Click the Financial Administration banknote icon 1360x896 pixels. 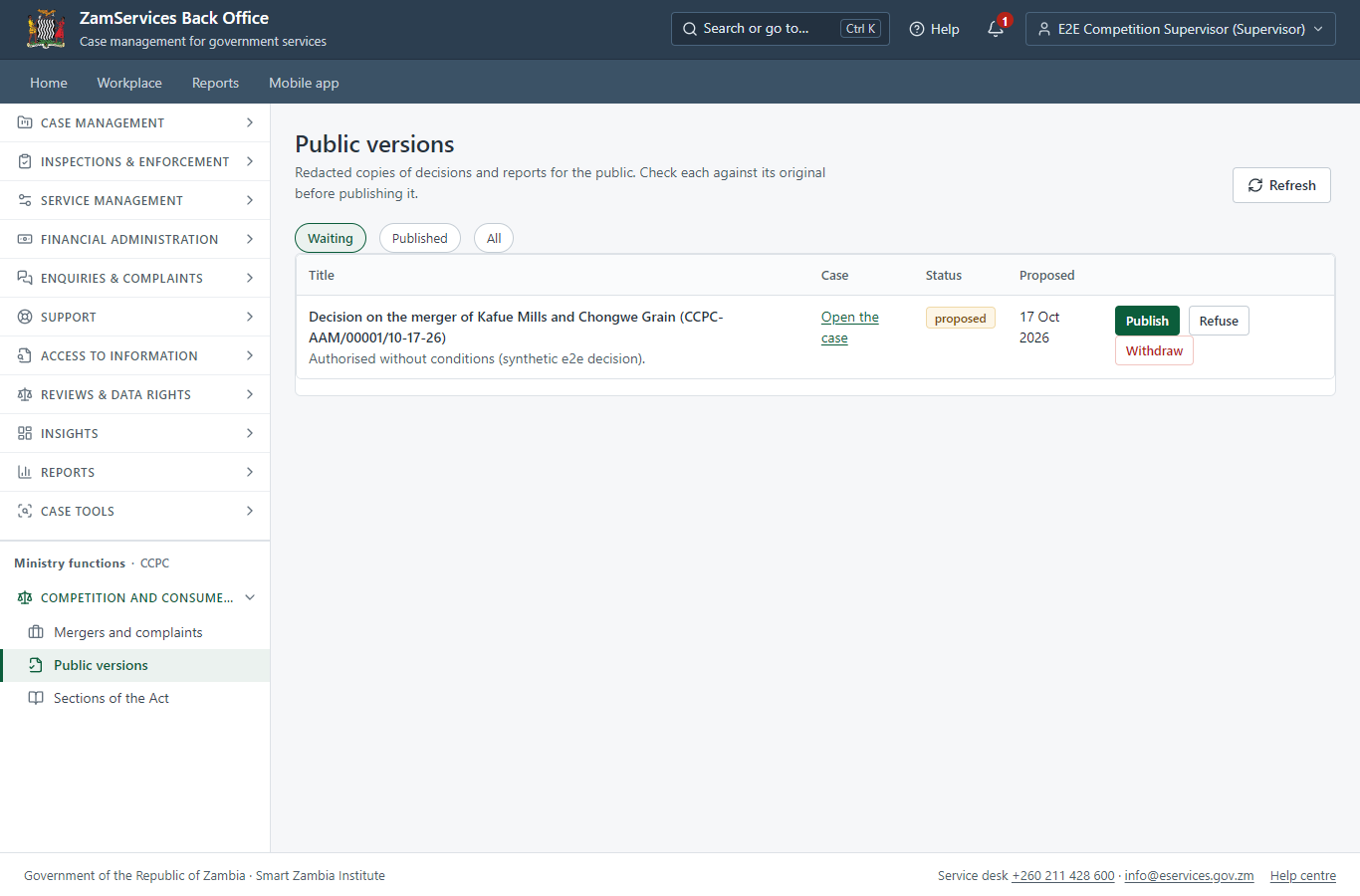coord(25,239)
